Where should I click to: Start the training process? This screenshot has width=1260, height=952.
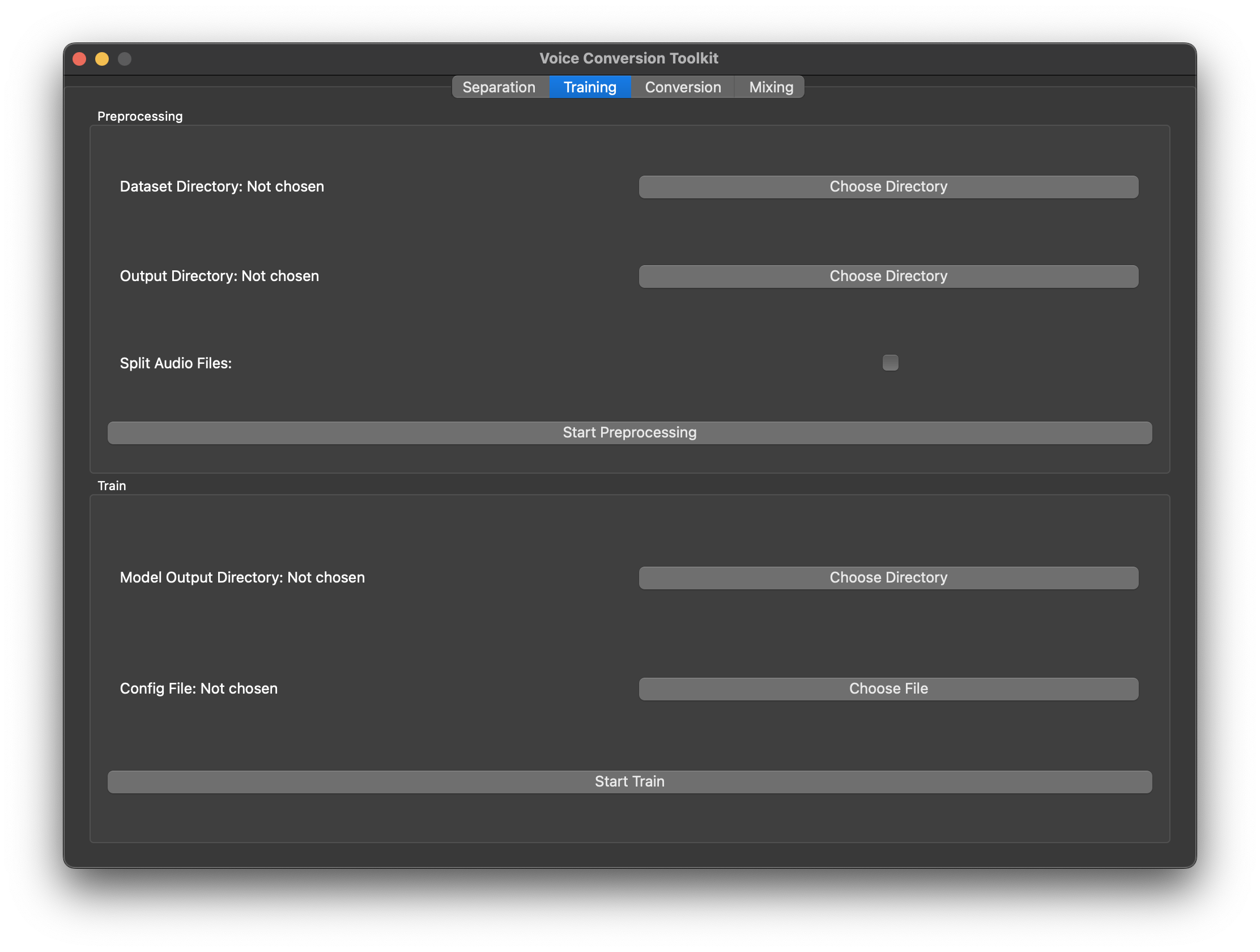629,780
